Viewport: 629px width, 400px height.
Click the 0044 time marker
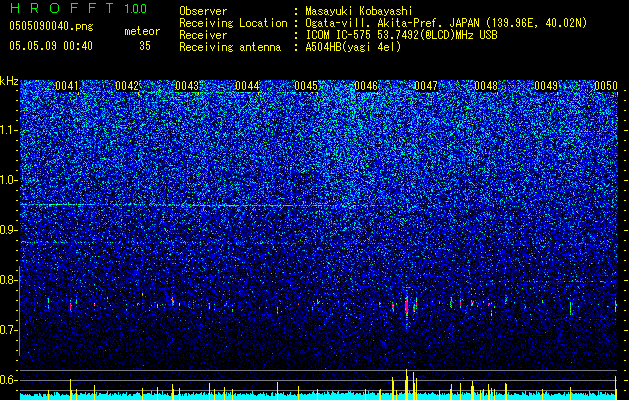point(247,86)
